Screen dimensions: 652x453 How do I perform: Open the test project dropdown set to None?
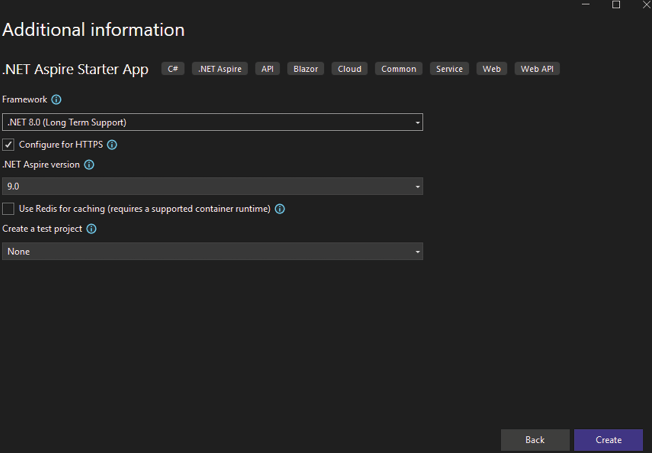point(212,252)
